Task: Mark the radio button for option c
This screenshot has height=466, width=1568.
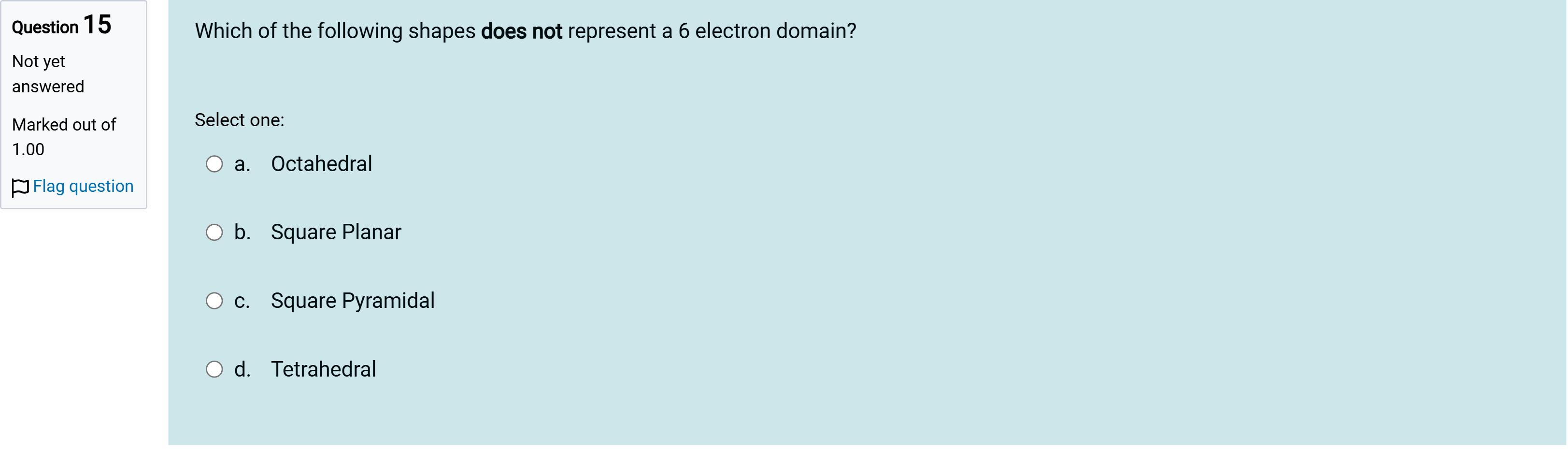Action: click(x=214, y=301)
